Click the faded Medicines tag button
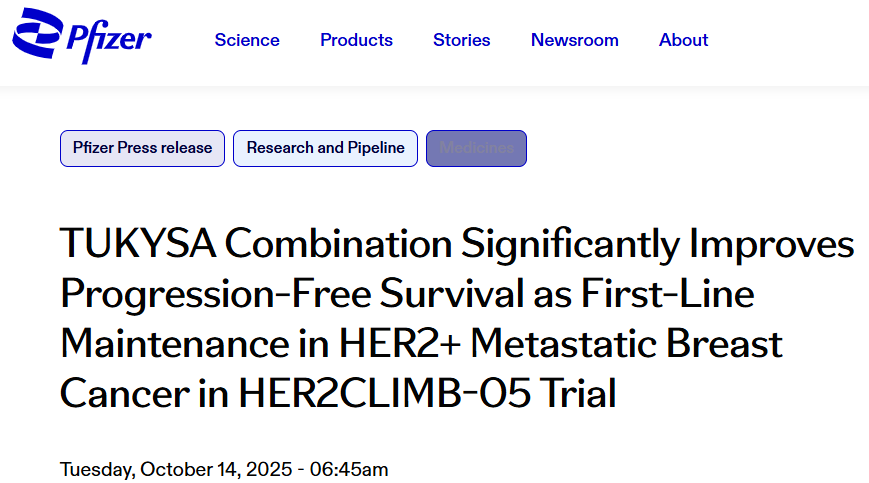Screen dimensions: 869x483 tap(476, 148)
